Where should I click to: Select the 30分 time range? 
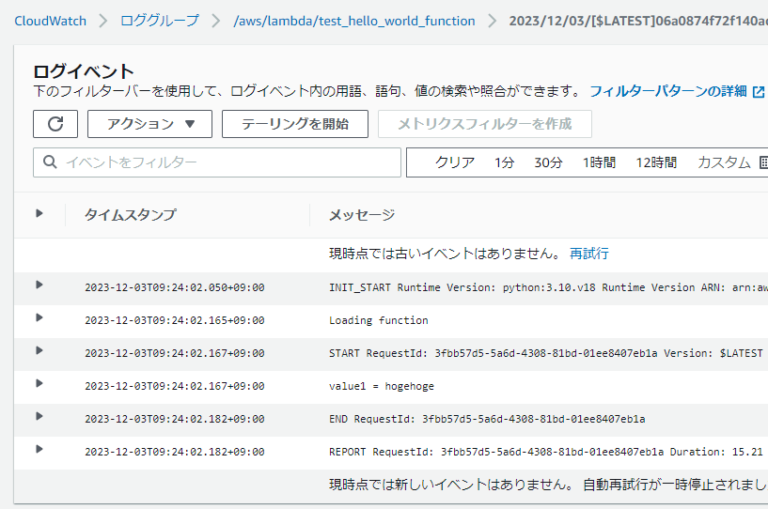click(x=548, y=162)
